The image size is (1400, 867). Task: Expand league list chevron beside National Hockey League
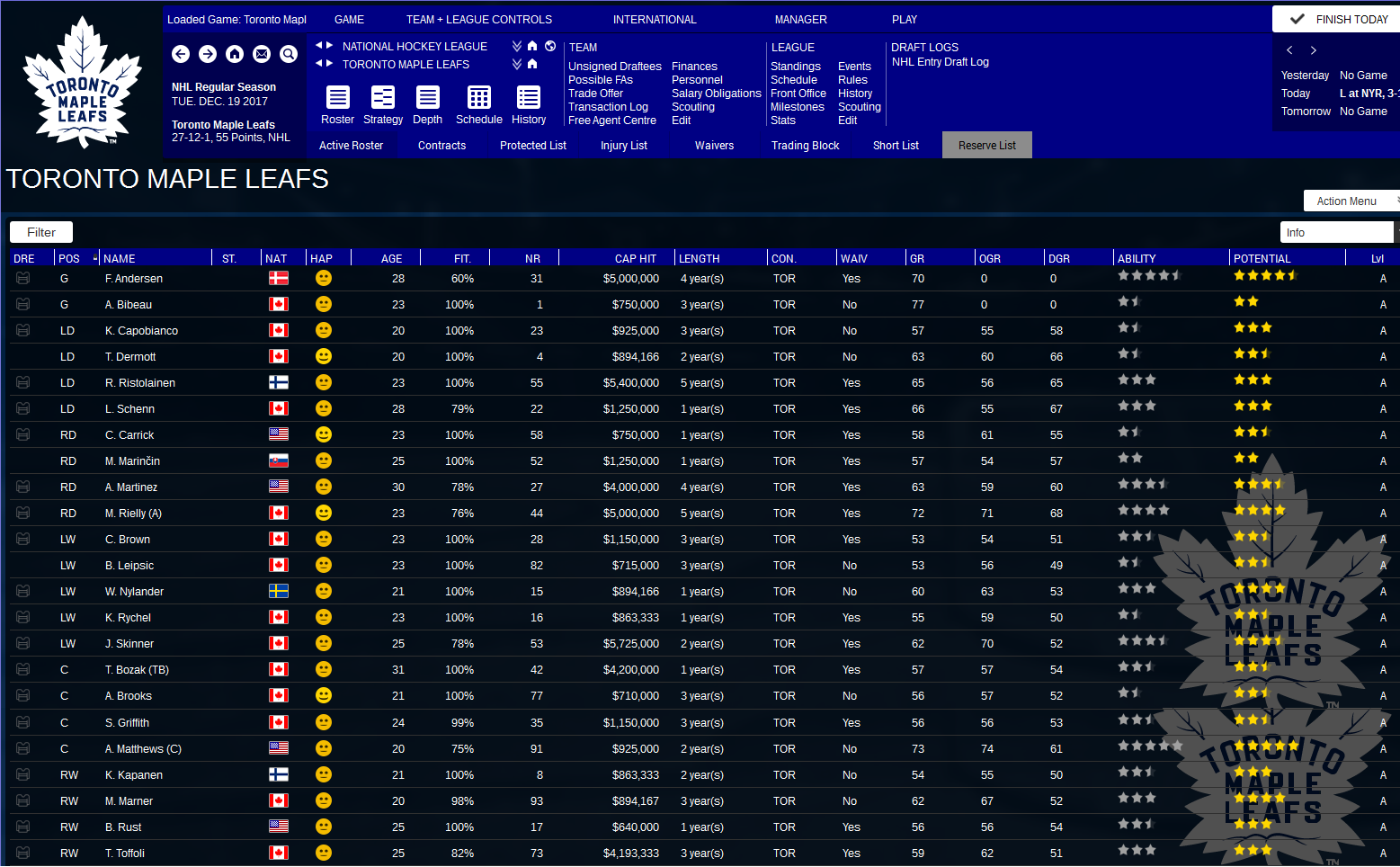point(517,46)
